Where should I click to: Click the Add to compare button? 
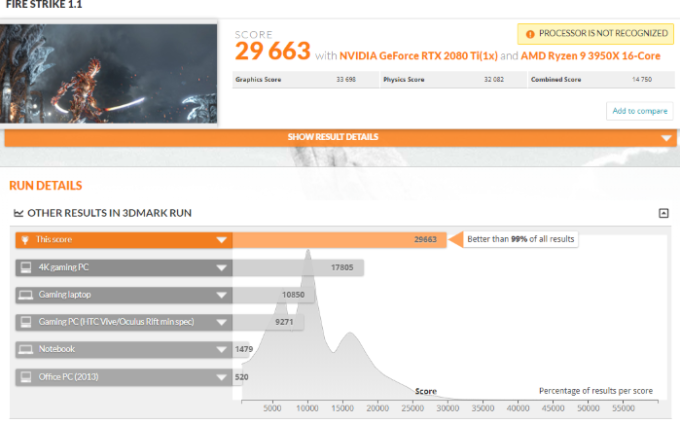tap(640, 111)
